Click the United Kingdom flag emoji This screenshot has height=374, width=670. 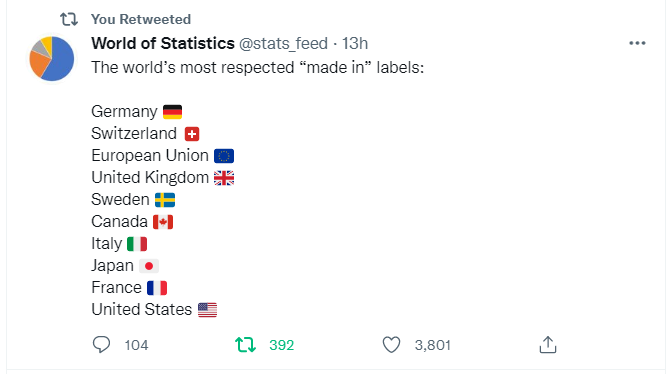coord(224,178)
